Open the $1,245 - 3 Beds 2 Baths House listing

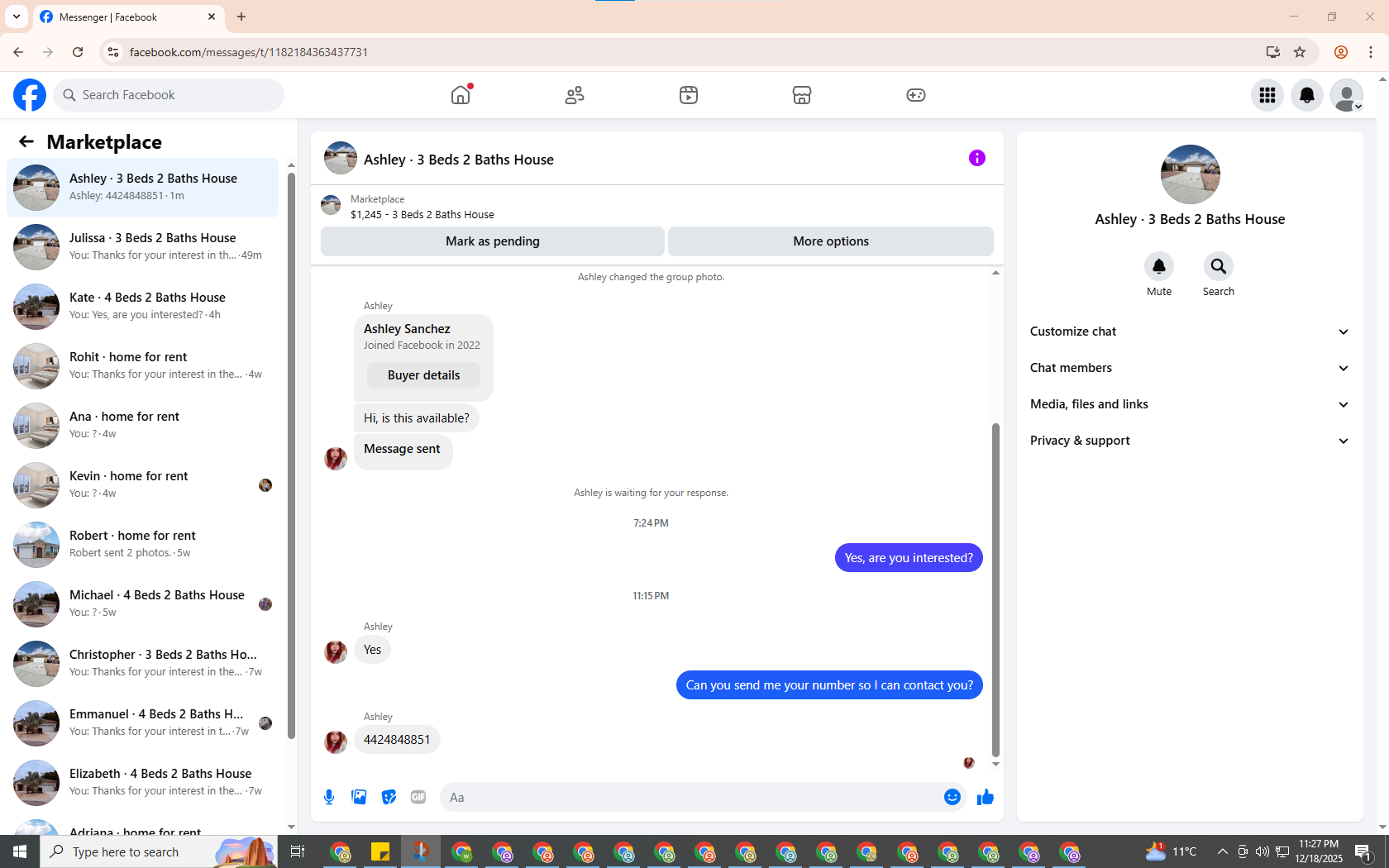pyautogui.click(x=422, y=214)
